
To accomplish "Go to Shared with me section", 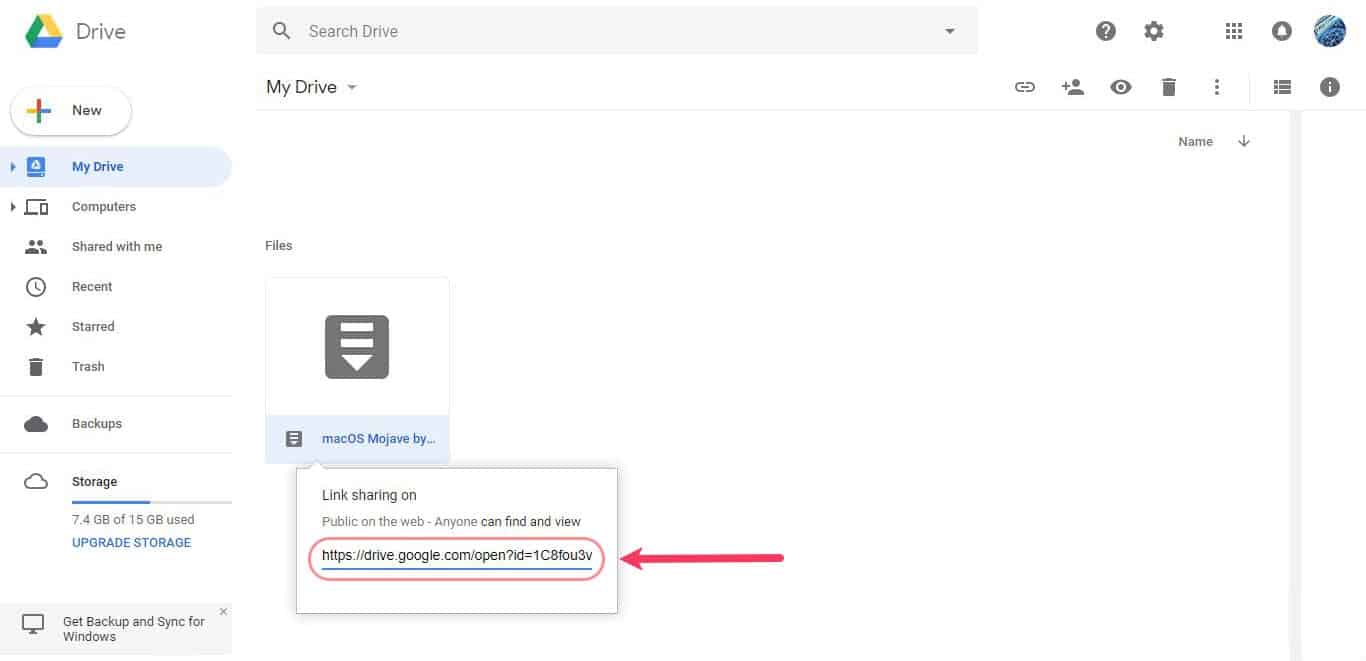I will [116, 246].
